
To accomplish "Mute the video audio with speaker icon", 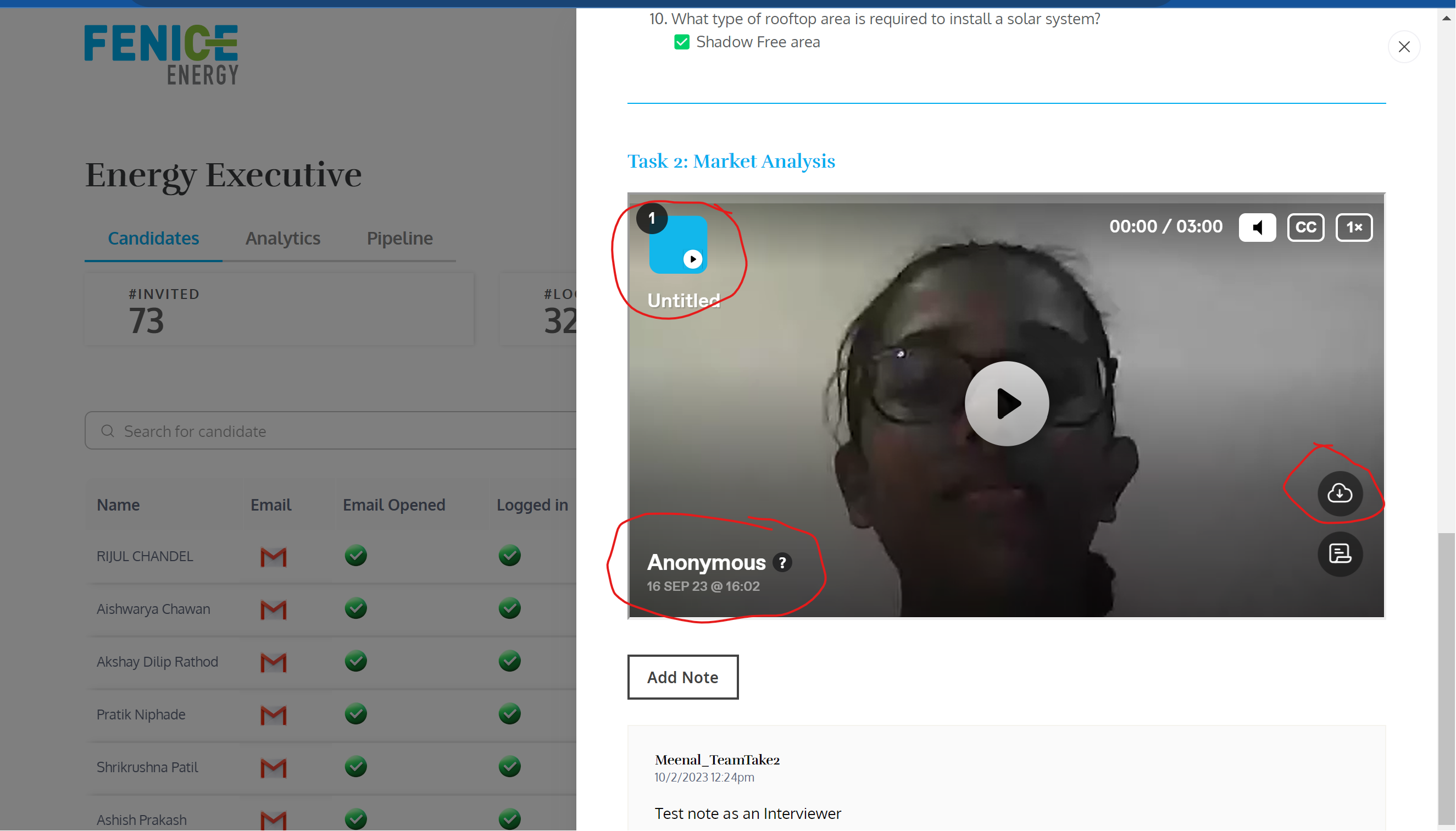I will [1257, 227].
